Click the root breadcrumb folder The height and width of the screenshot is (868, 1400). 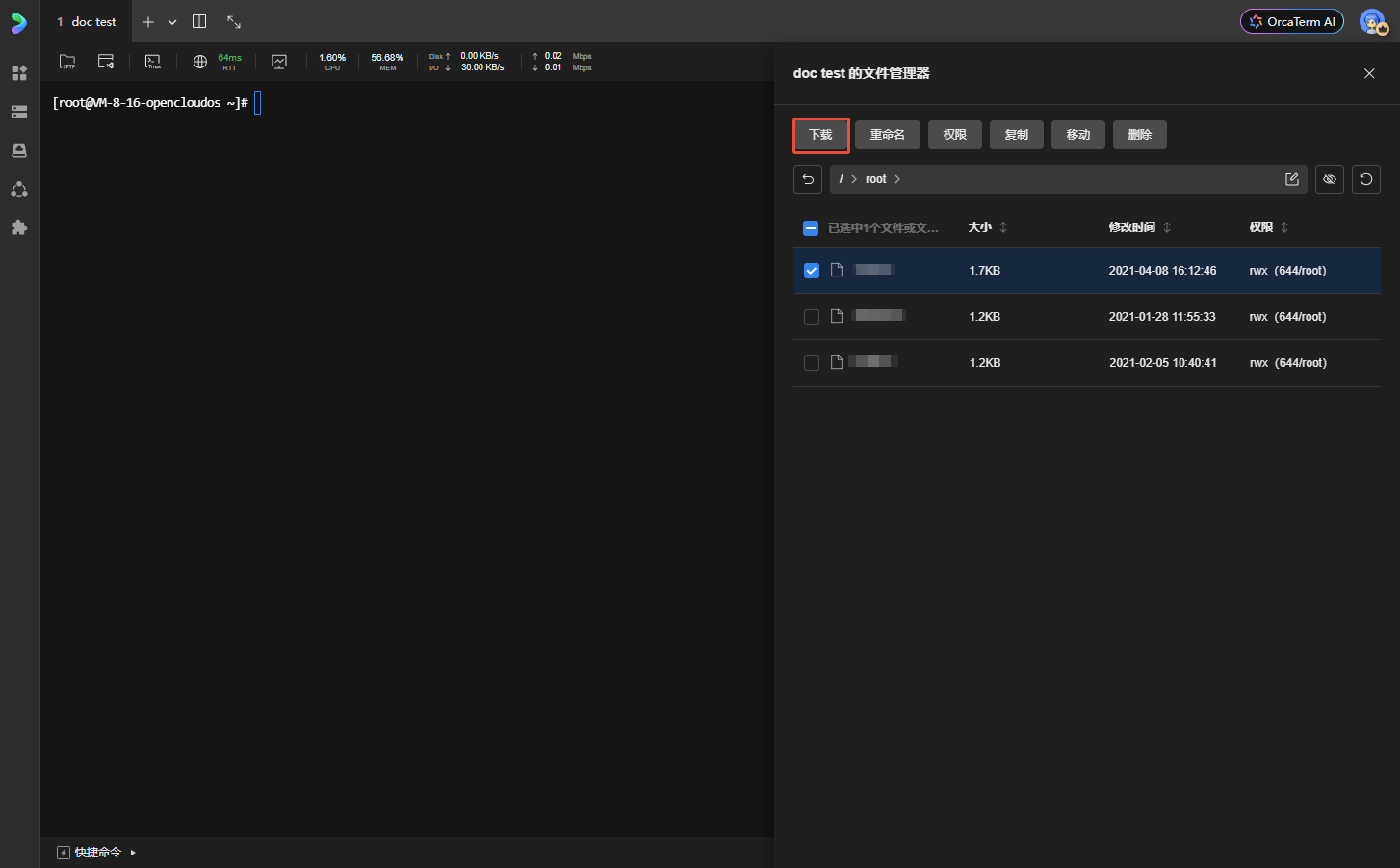(875, 179)
